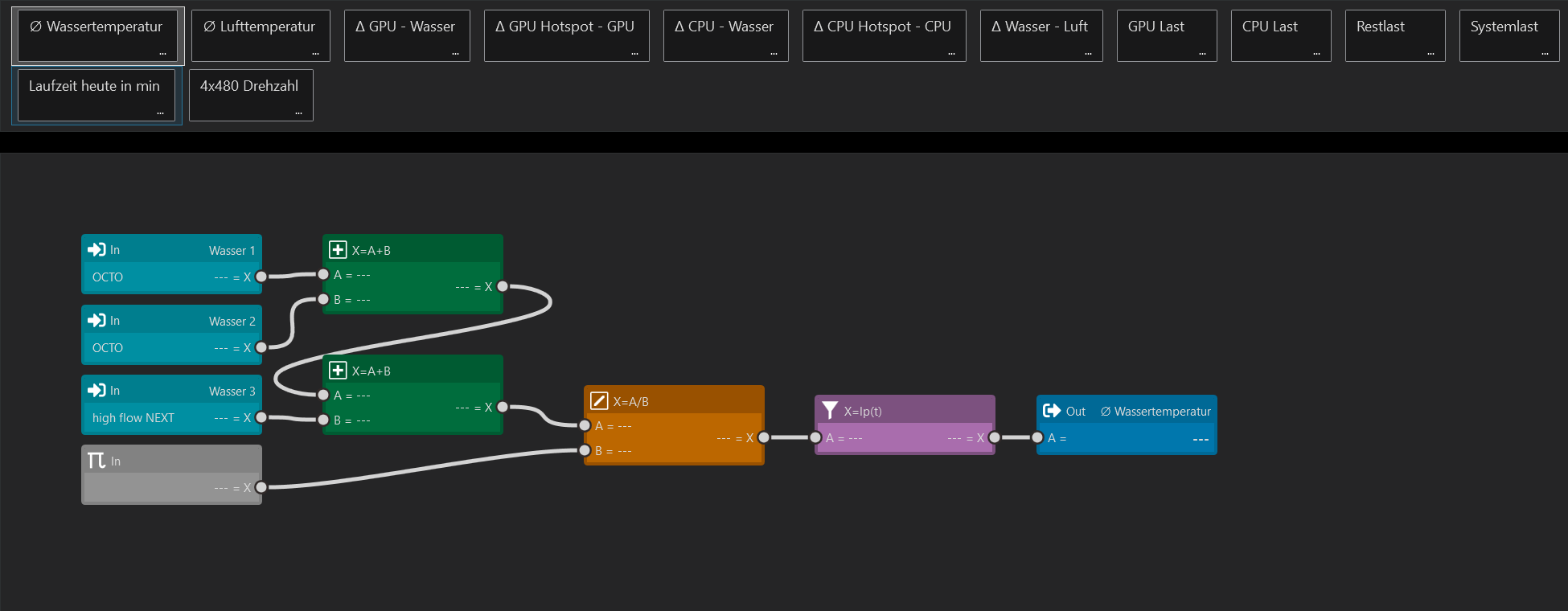Open the Systemlast tab
The height and width of the screenshot is (611, 1568).
click(1504, 27)
